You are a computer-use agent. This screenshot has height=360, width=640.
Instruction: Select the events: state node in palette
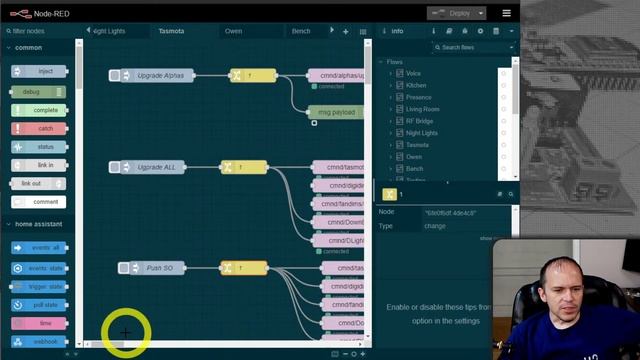click(x=39, y=268)
